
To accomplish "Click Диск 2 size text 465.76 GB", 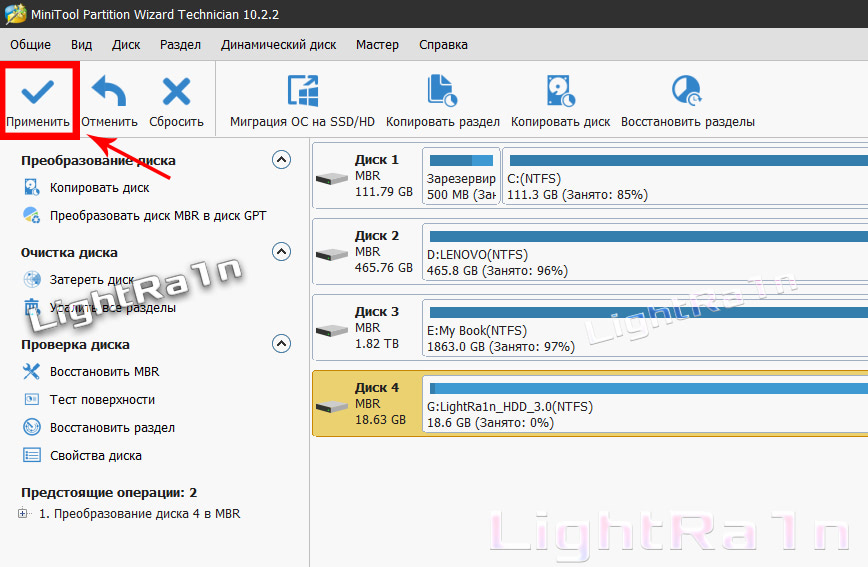I will tap(384, 267).
